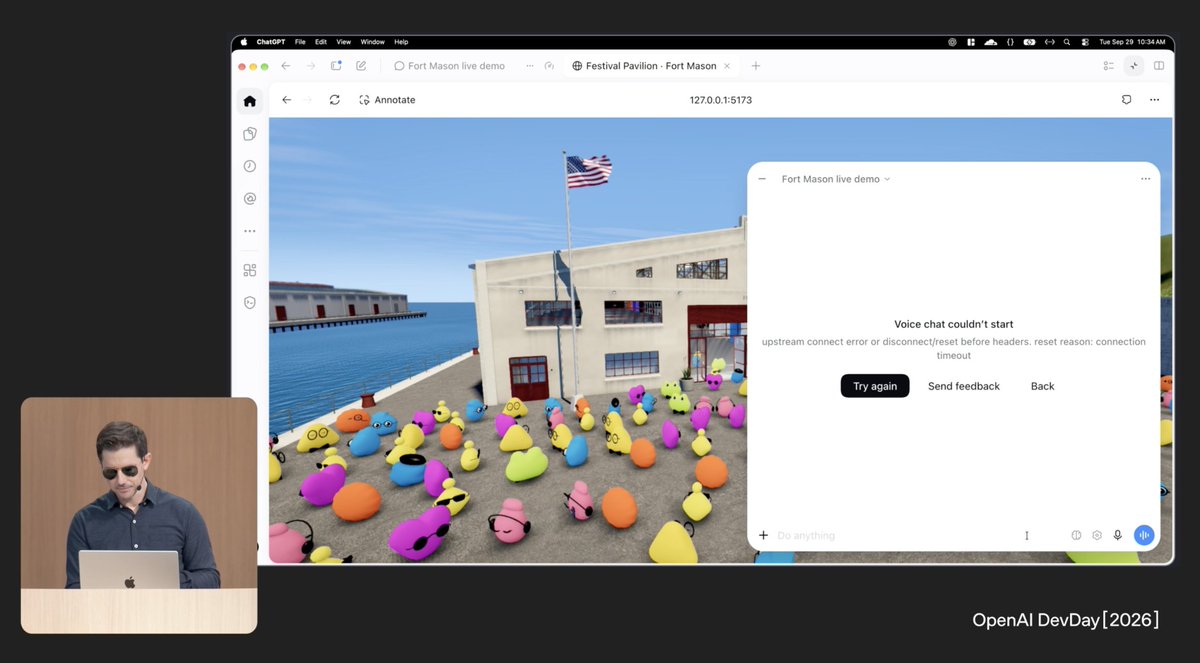Click the brain icon in the chat input bar
This screenshot has height=663, width=1200.
pyautogui.click(x=1076, y=535)
